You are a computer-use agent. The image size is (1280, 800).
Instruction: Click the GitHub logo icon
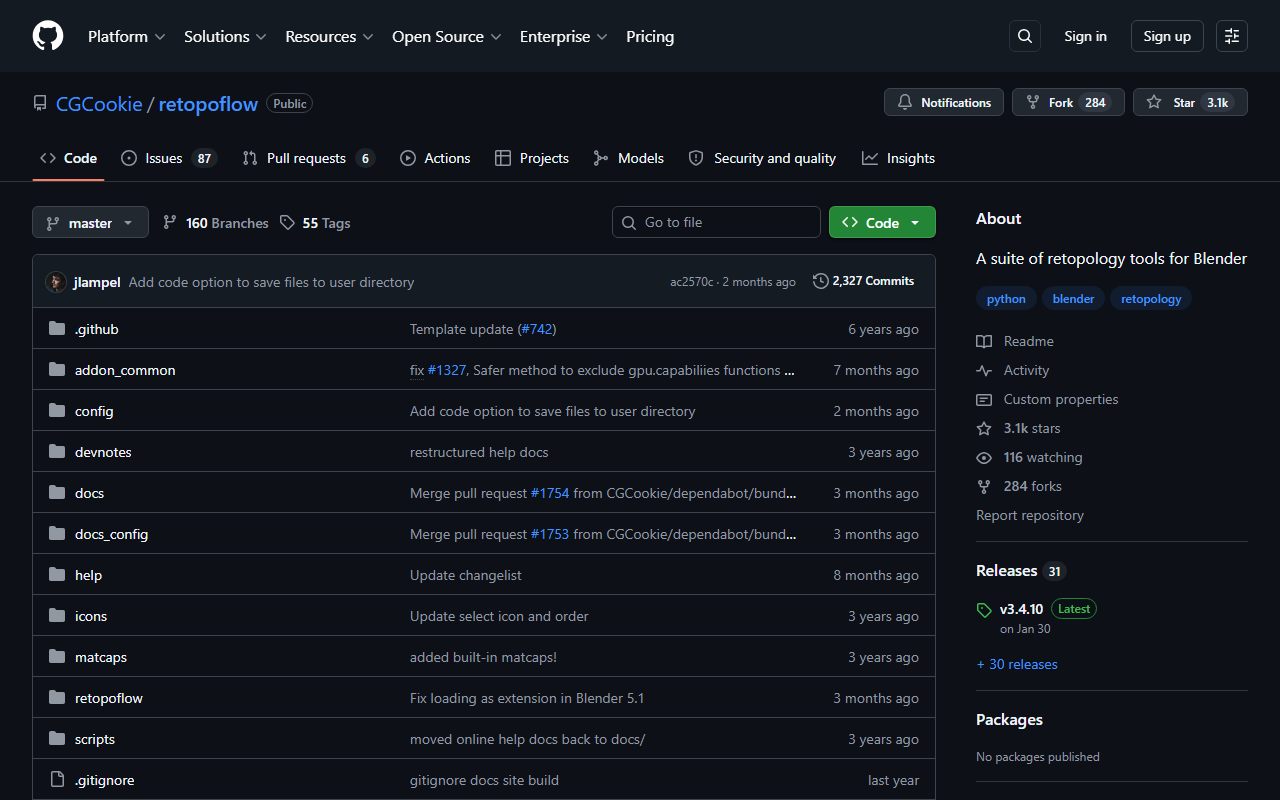48,36
